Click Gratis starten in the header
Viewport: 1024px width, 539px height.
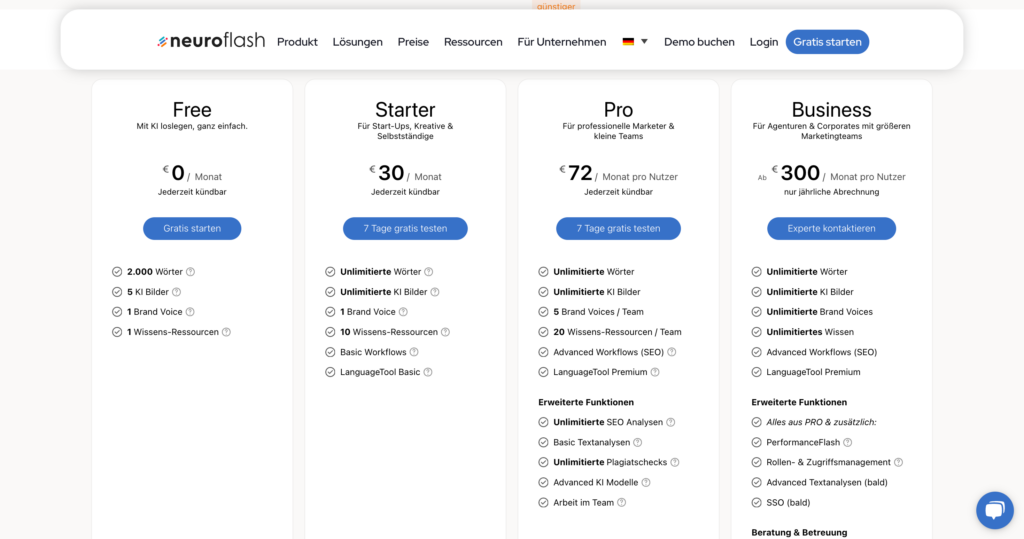pyautogui.click(x=827, y=42)
